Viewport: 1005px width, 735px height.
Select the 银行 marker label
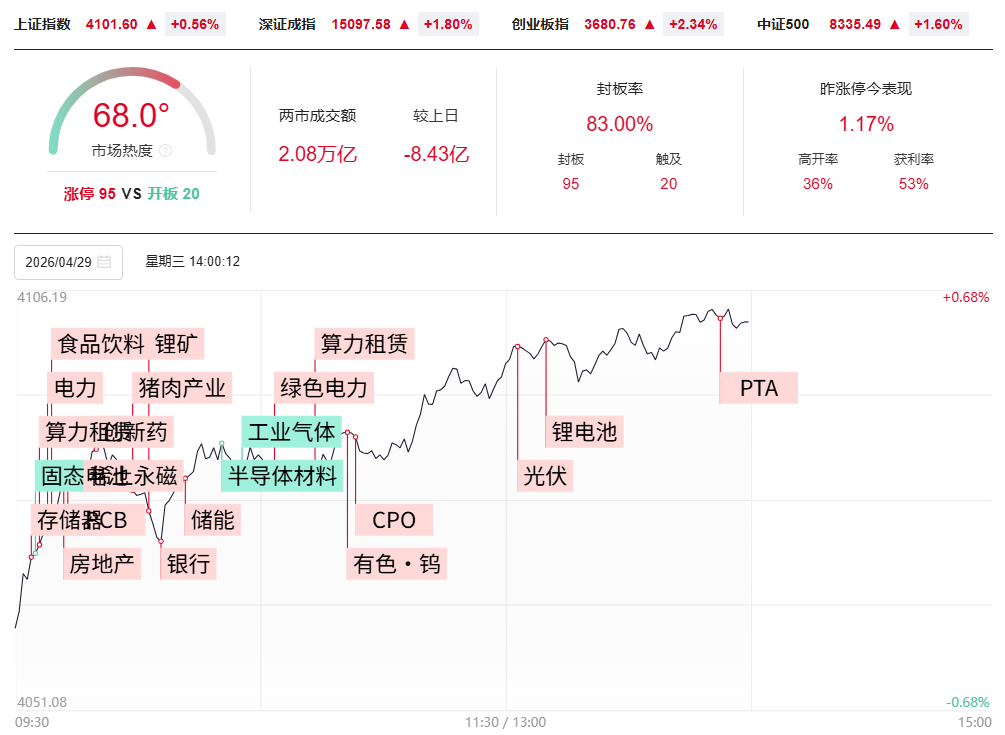click(188, 563)
